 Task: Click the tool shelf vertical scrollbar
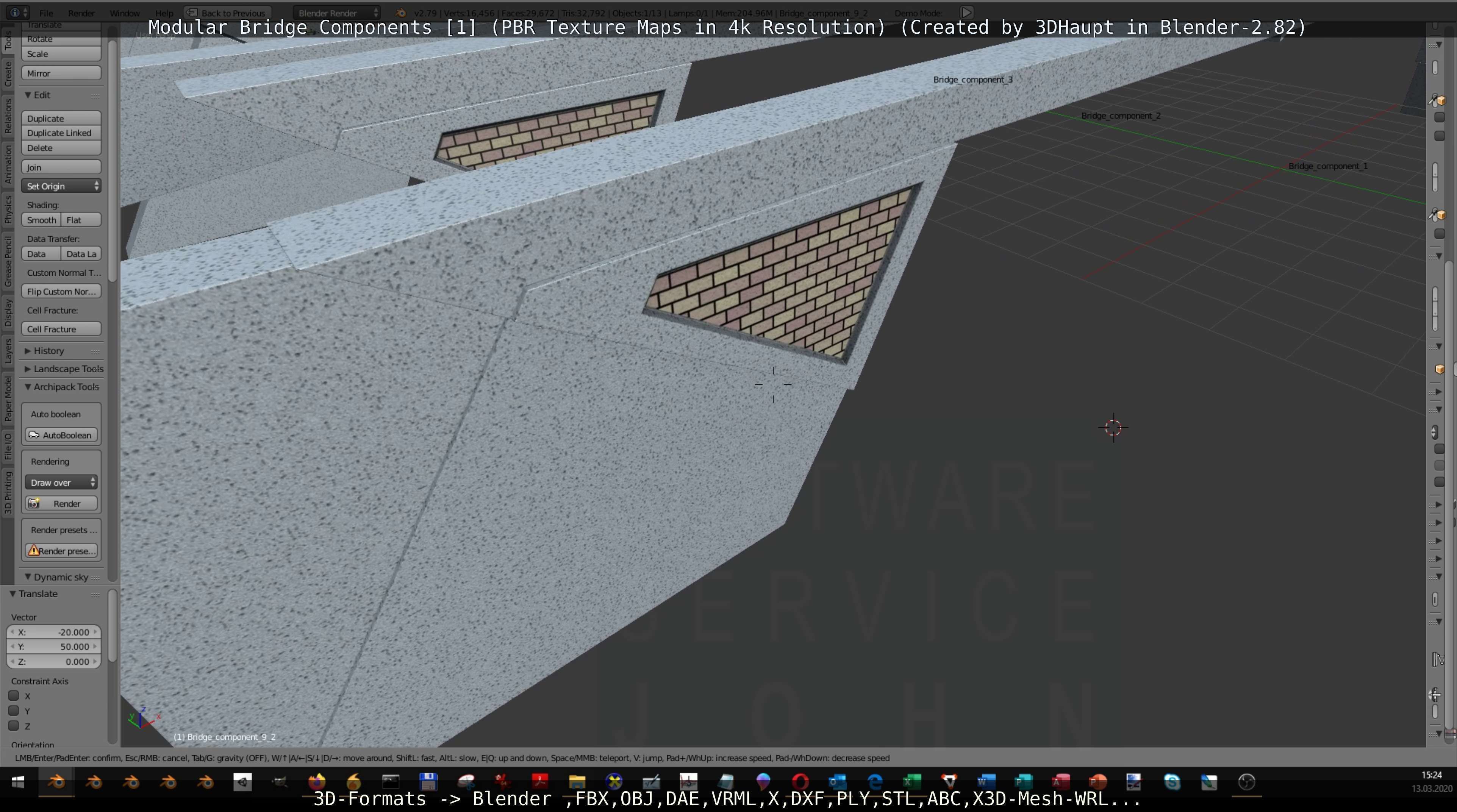click(112, 161)
